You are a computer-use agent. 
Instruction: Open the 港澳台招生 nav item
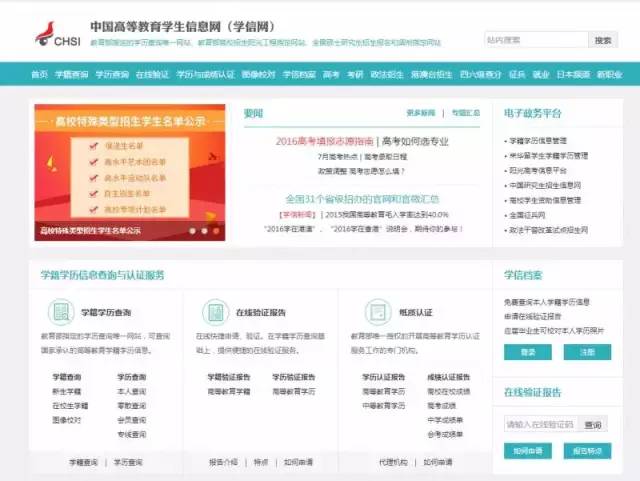point(431,74)
